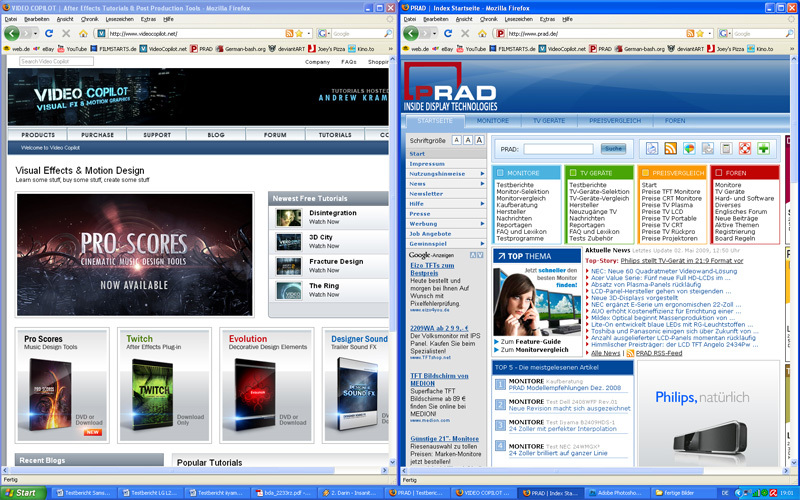The image size is (800, 500).
Task: Set the largest font size on PRAD
Action: 479,140
